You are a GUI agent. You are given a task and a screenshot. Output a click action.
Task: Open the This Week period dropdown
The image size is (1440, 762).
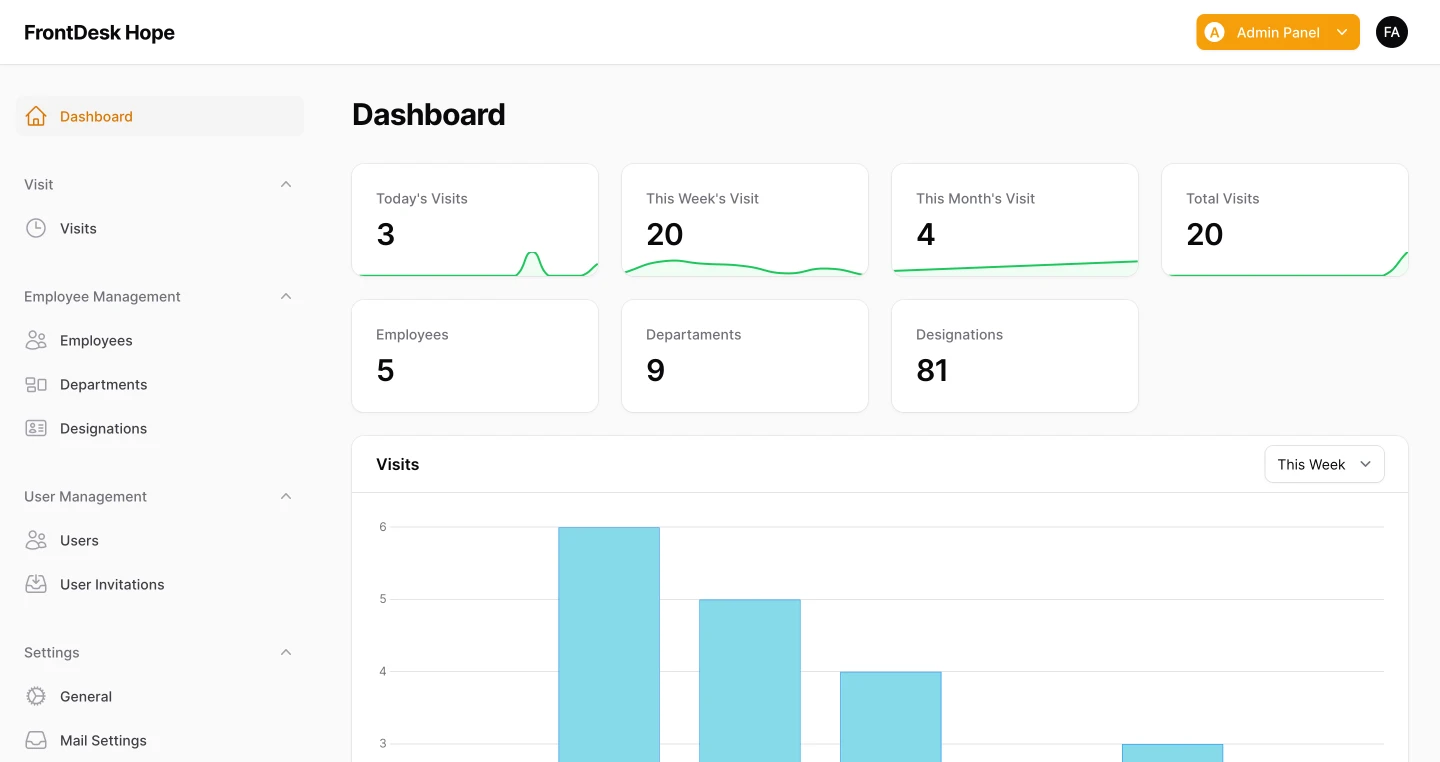point(1324,464)
